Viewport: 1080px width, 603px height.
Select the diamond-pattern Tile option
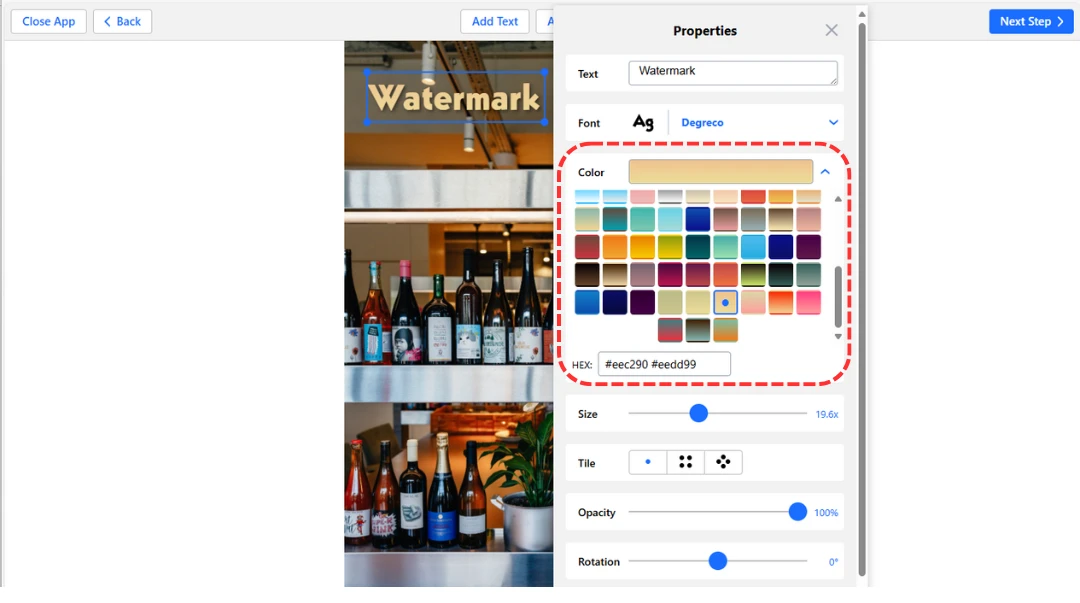pyautogui.click(x=723, y=462)
